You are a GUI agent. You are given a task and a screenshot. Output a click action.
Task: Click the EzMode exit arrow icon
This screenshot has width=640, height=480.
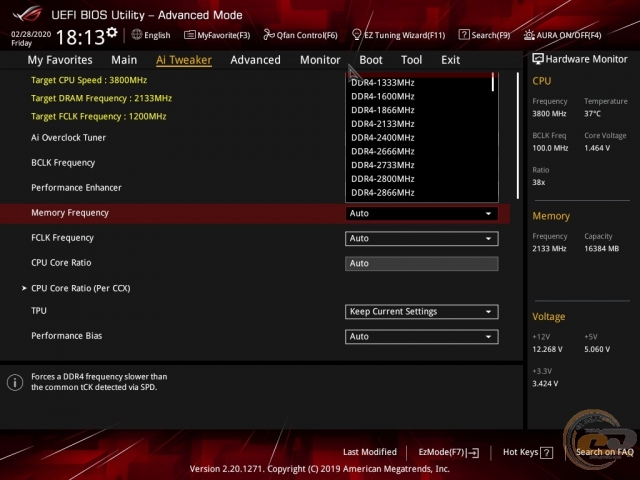tap(473, 453)
